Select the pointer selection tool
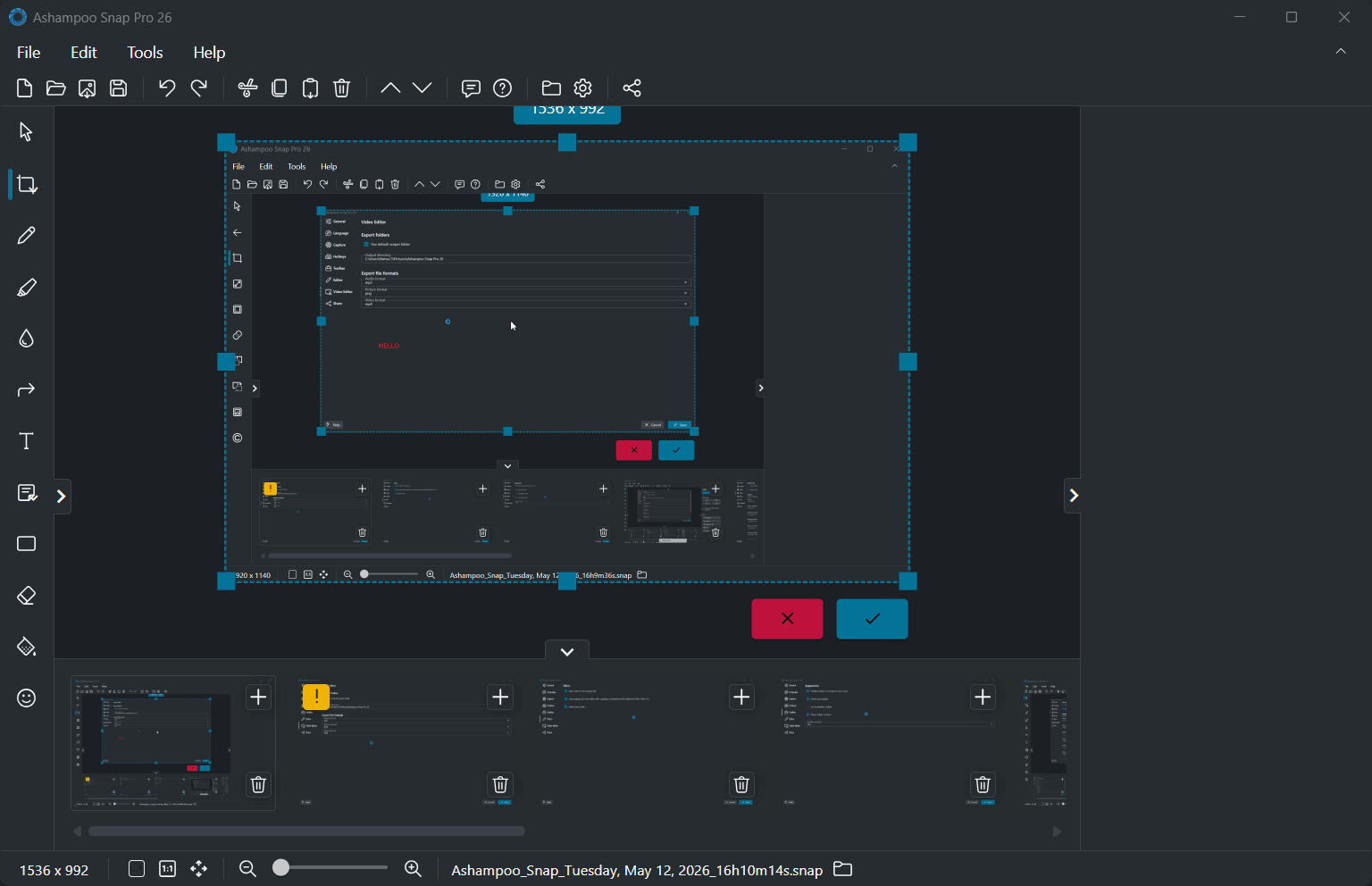Viewport: 1372px width, 886px height. [x=26, y=132]
